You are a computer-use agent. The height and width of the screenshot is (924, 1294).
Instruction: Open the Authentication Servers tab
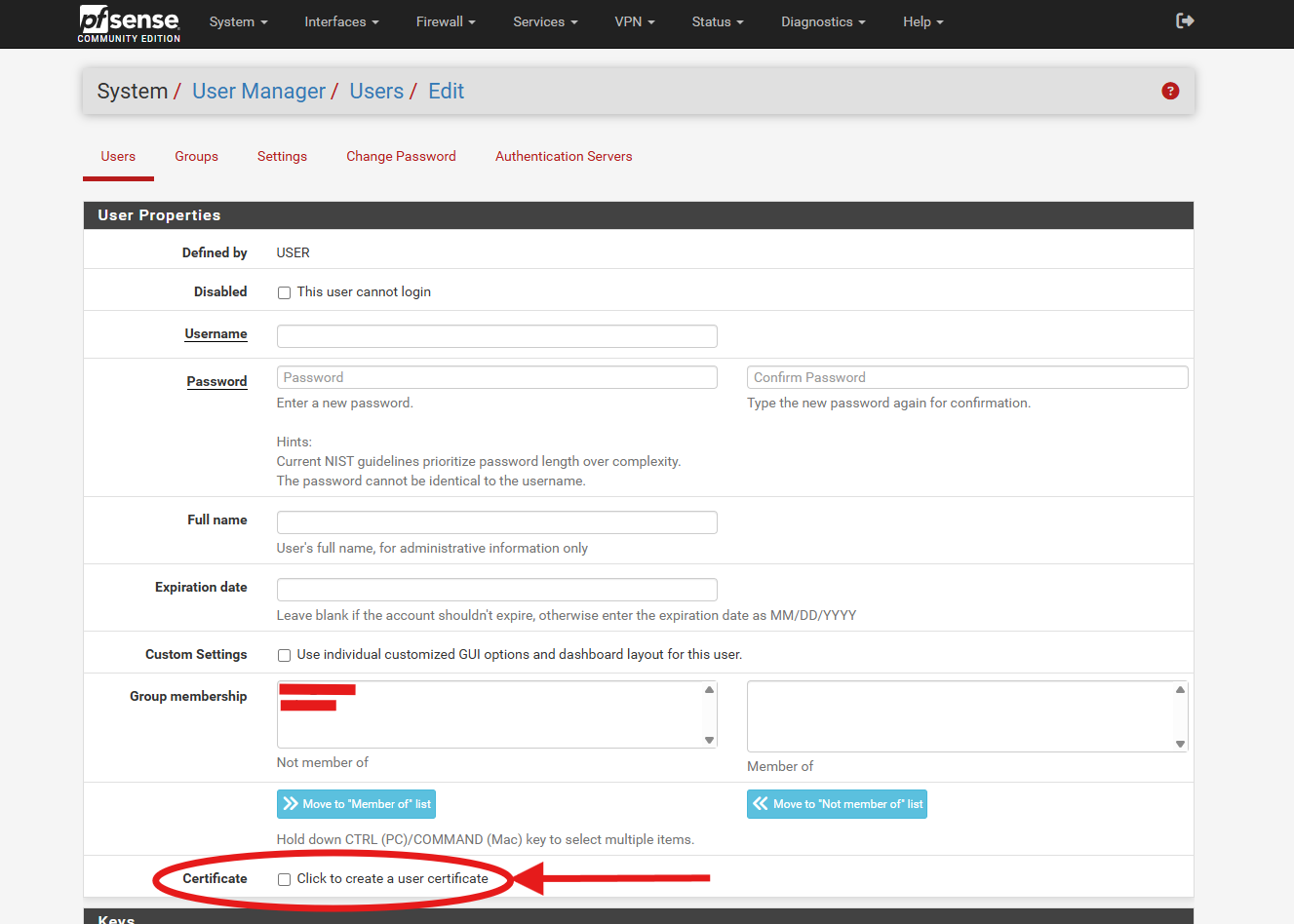point(564,156)
